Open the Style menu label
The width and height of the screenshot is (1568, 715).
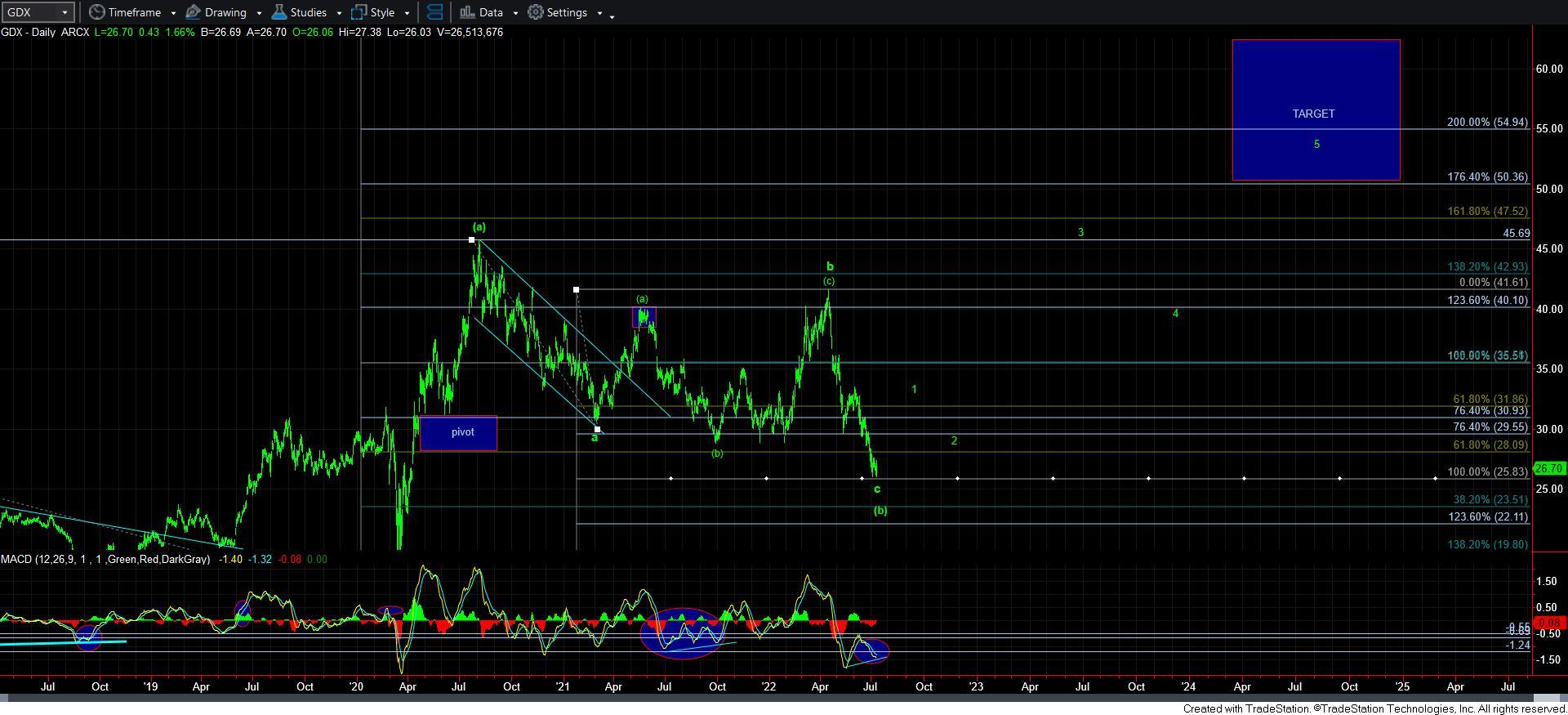382,12
